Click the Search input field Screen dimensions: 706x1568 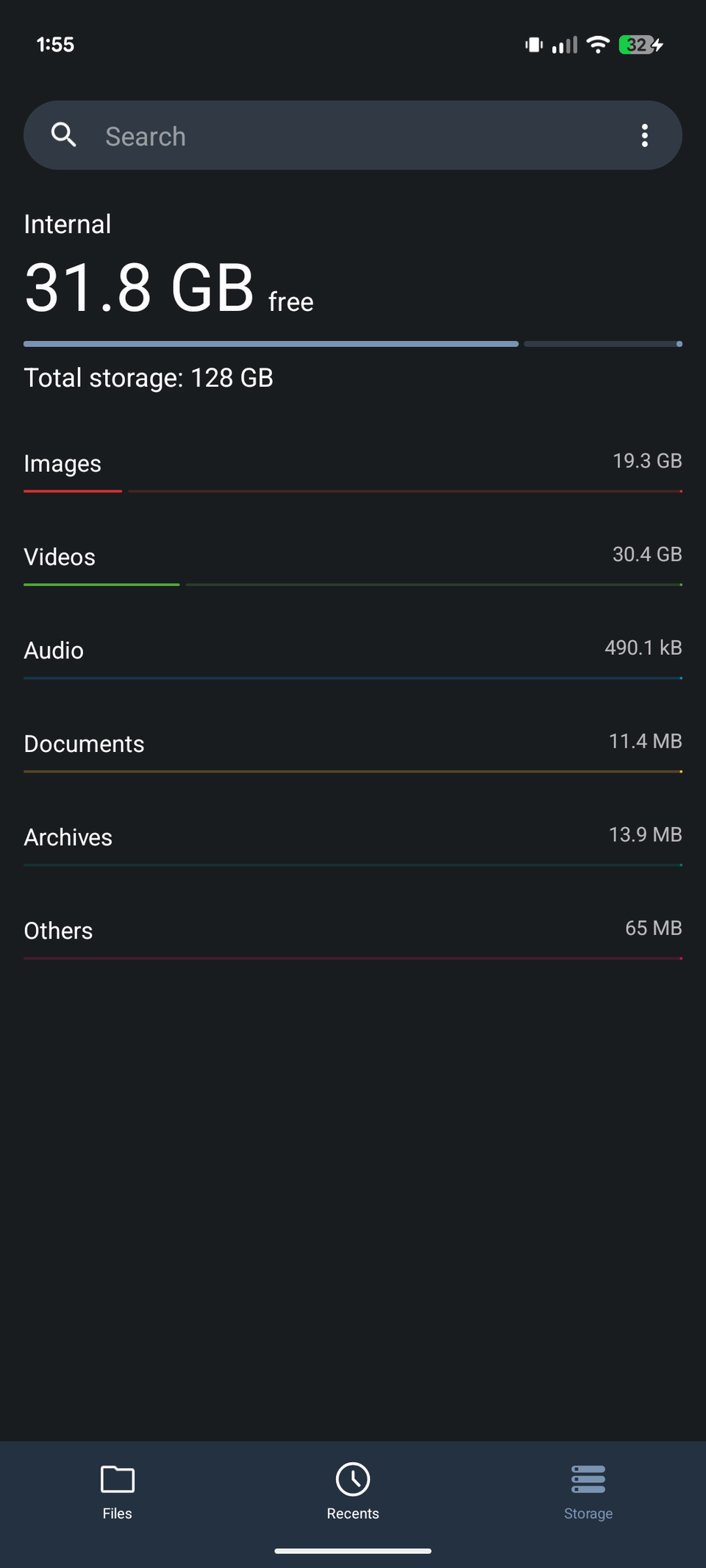[353, 136]
